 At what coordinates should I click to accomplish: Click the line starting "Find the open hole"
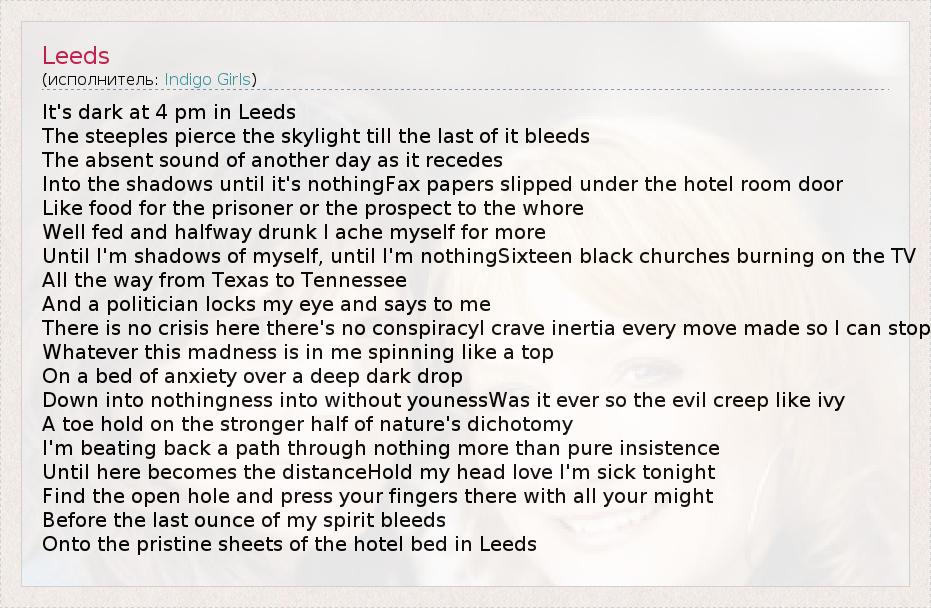coord(378,496)
